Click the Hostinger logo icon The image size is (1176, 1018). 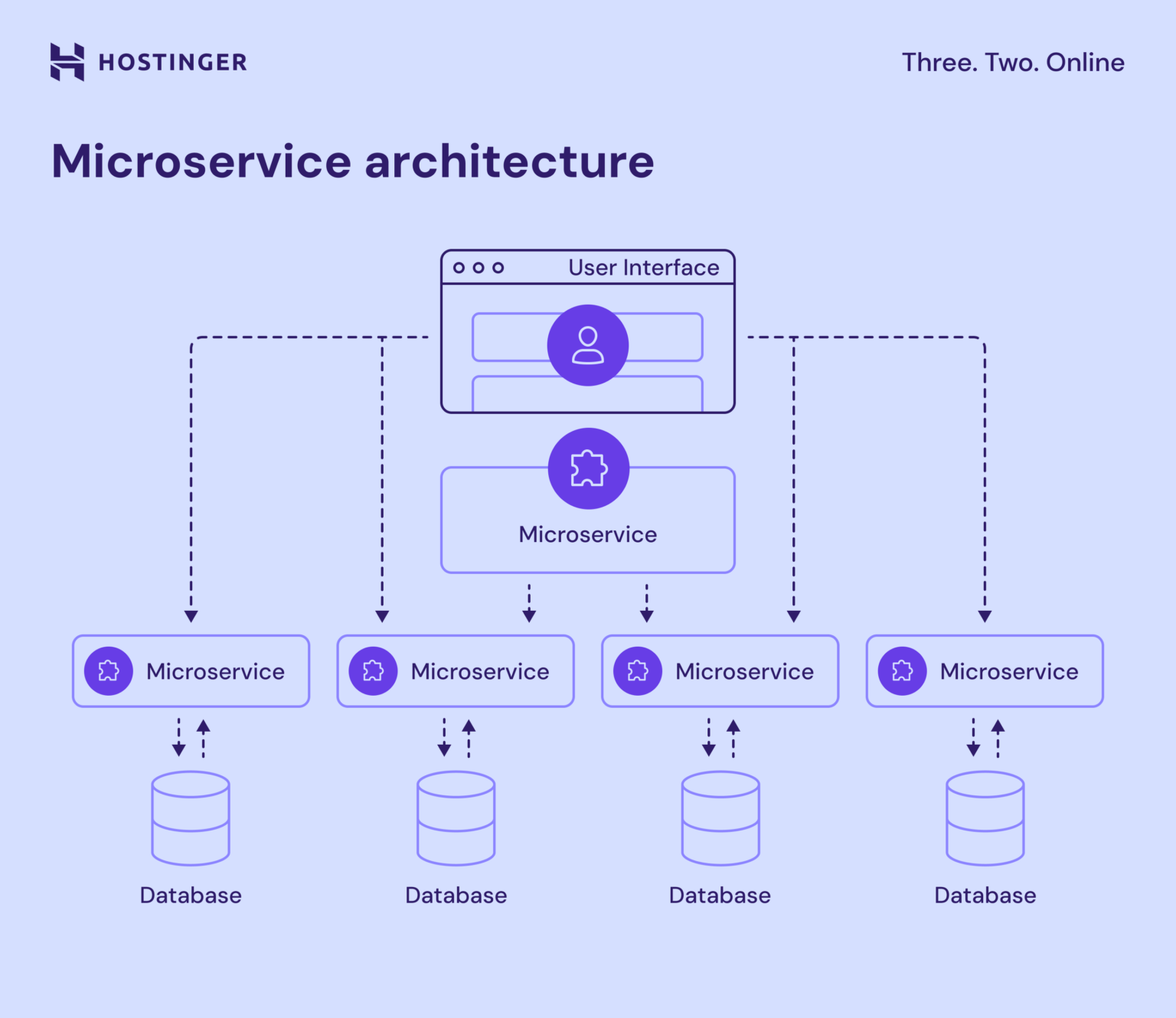[x=68, y=62]
